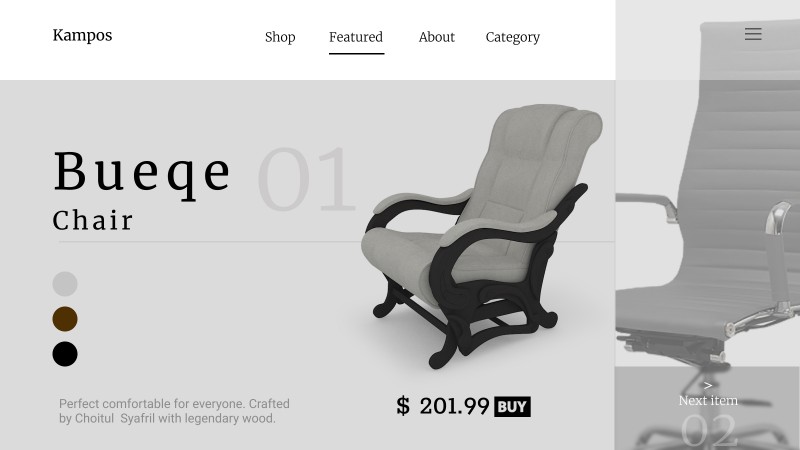
Task: Go to the Shop menu item
Action: point(280,37)
